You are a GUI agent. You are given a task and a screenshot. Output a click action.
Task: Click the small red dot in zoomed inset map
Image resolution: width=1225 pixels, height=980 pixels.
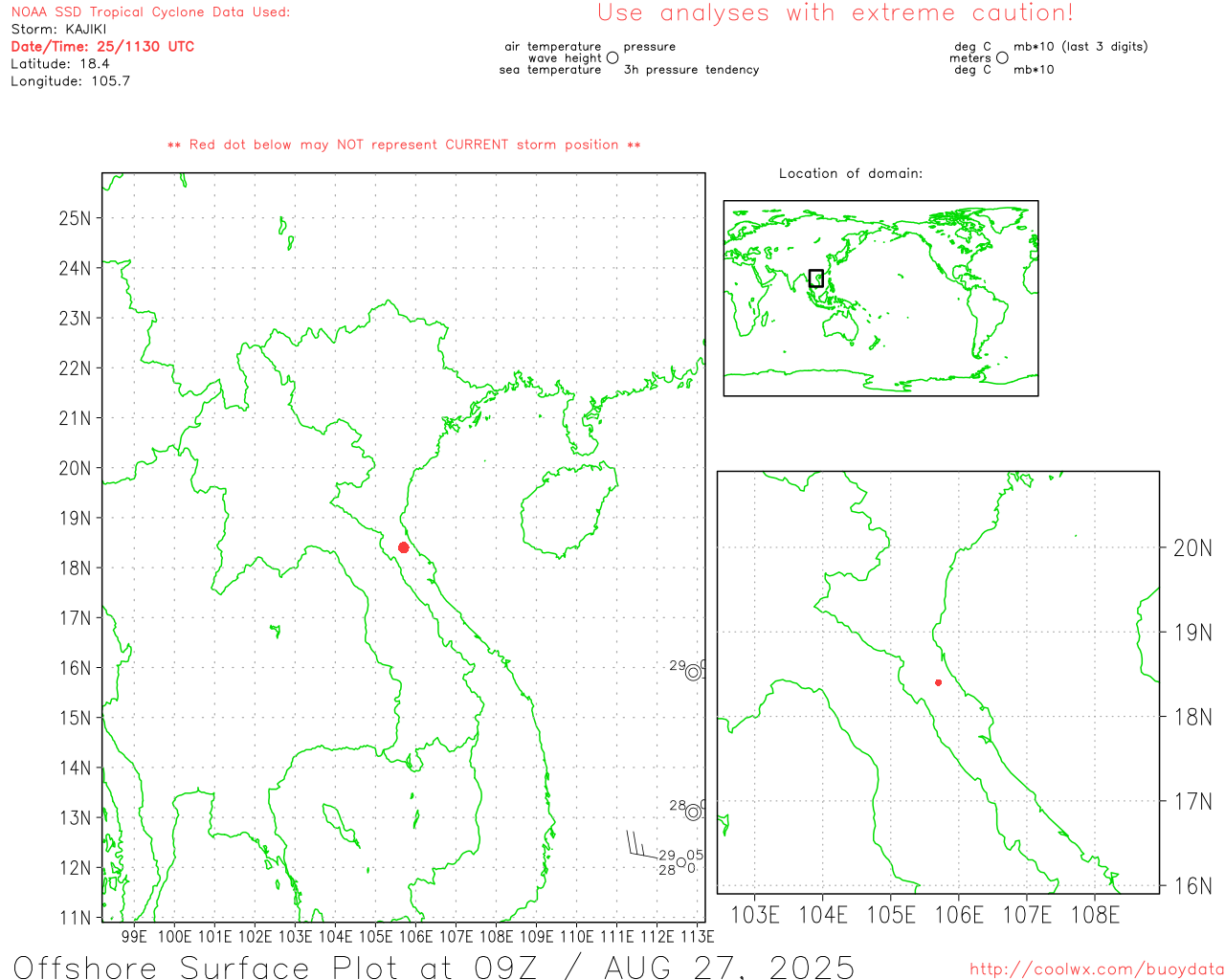pyautogui.click(x=938, y=682)
